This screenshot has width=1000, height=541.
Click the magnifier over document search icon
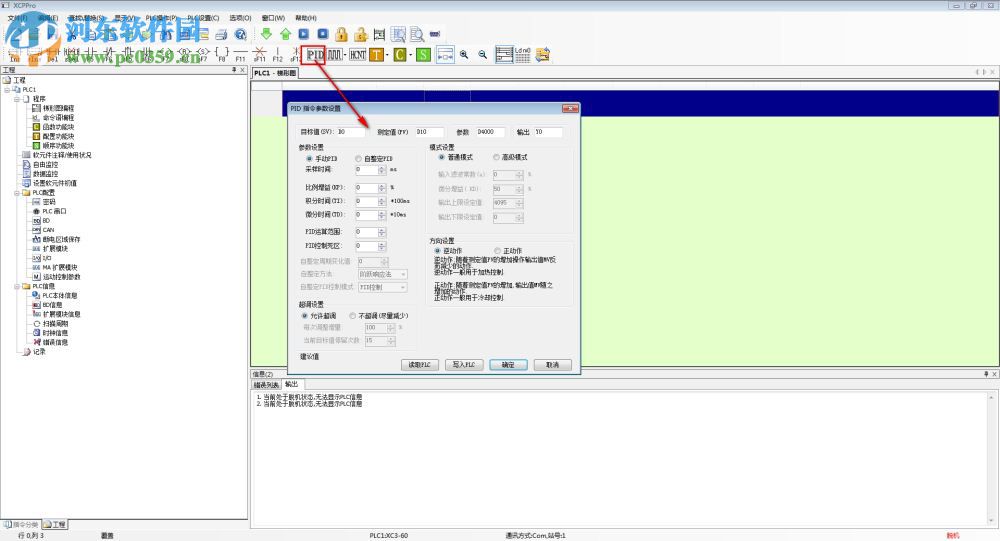(417, 34)
